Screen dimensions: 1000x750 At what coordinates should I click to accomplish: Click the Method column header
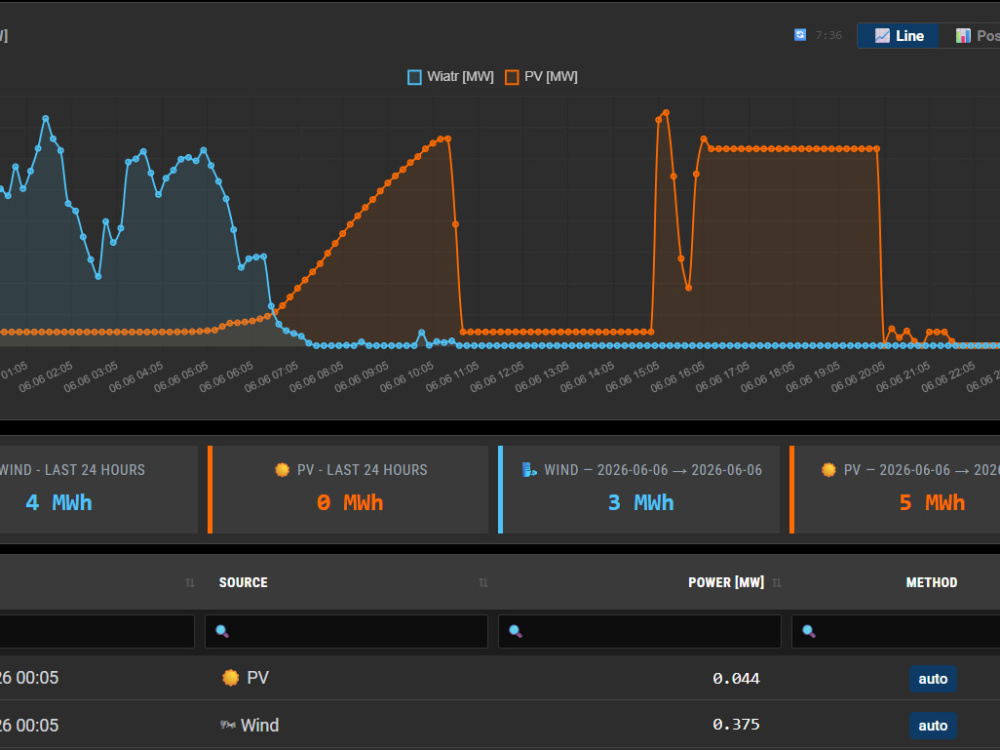click(x=931, y=582)
